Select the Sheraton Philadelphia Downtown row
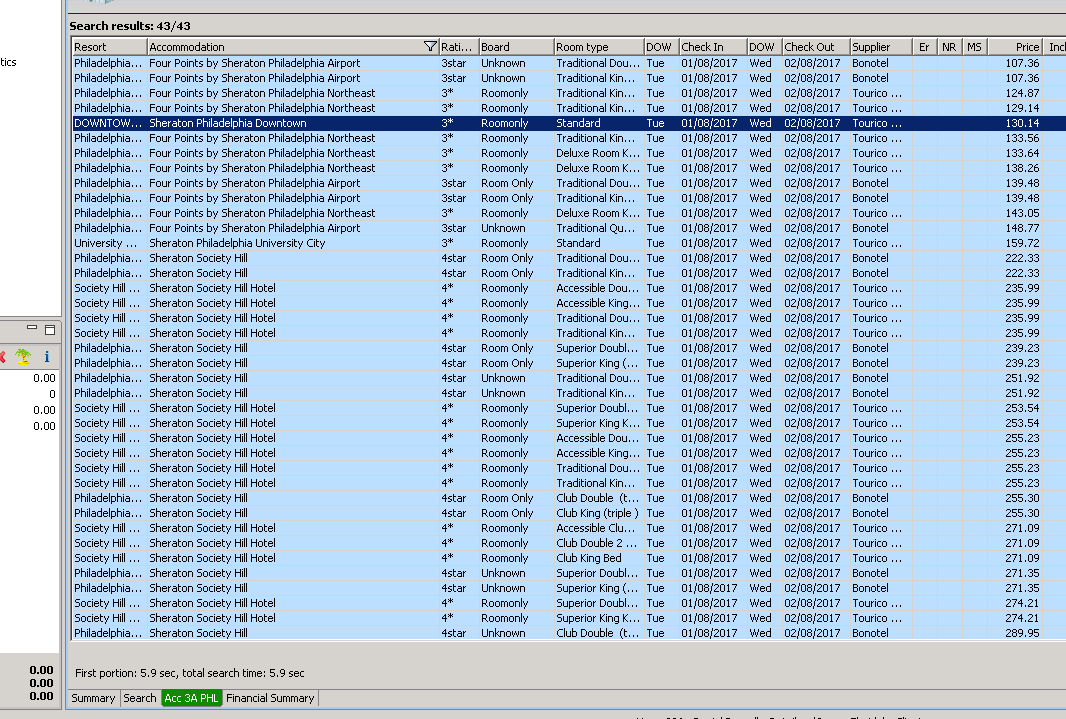Screen dimensions: 1066x719 tap(568, 123)
